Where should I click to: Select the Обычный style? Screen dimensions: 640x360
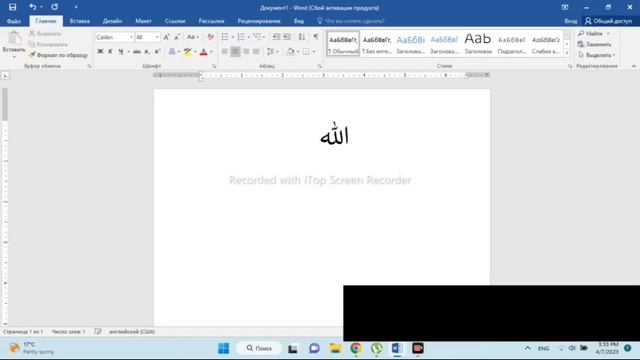pyautogui.click(x=343, y=44)
